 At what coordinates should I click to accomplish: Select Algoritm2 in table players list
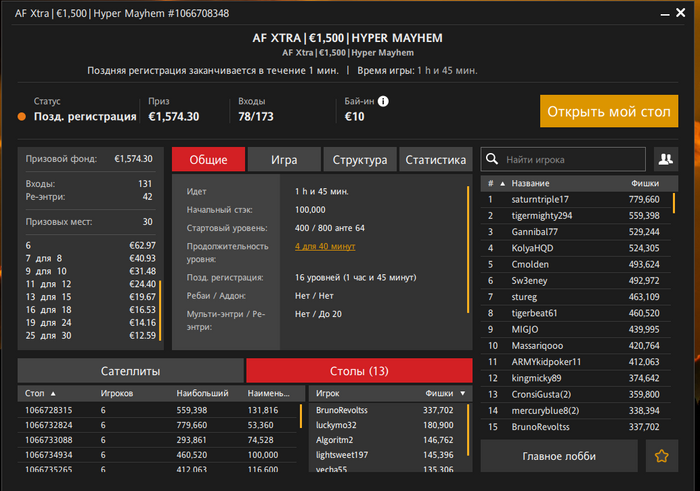pos(388,440)
